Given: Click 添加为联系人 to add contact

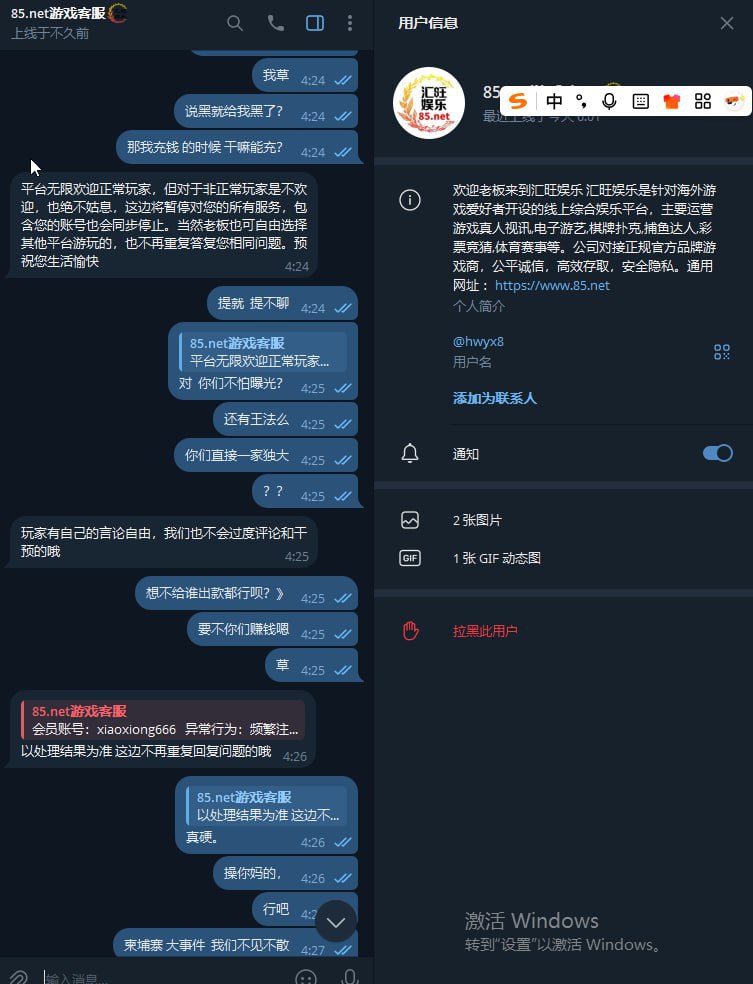Looking at the screenshot, I should (x=494, y=398).
